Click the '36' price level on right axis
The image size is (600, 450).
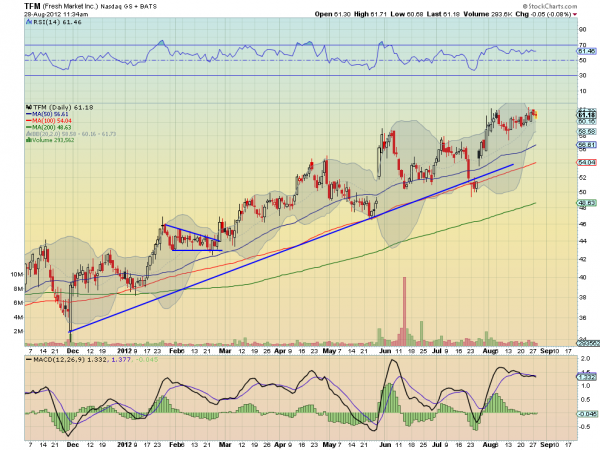(582, 318)
